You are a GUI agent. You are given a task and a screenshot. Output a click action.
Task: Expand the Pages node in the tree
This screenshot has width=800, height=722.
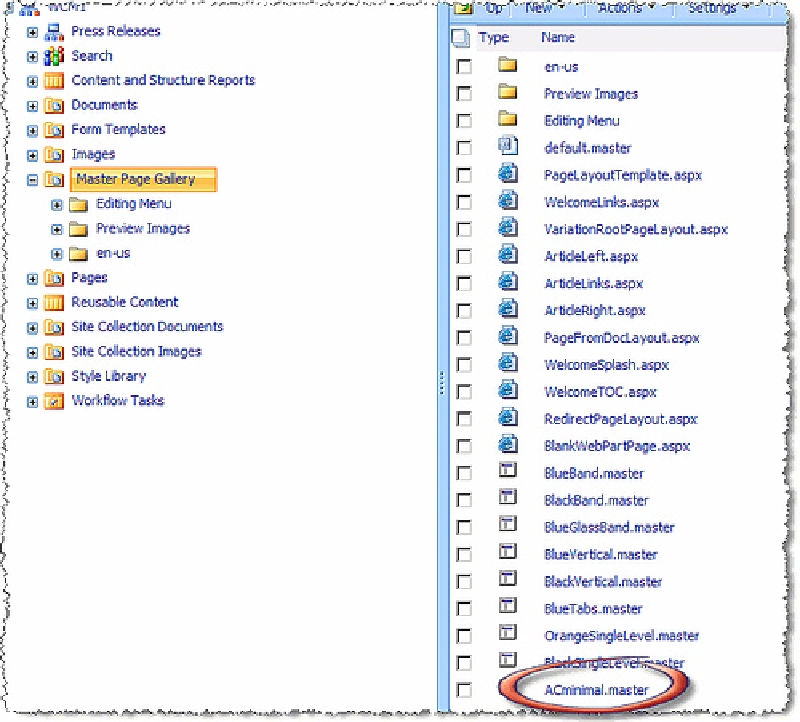point(31,277)
